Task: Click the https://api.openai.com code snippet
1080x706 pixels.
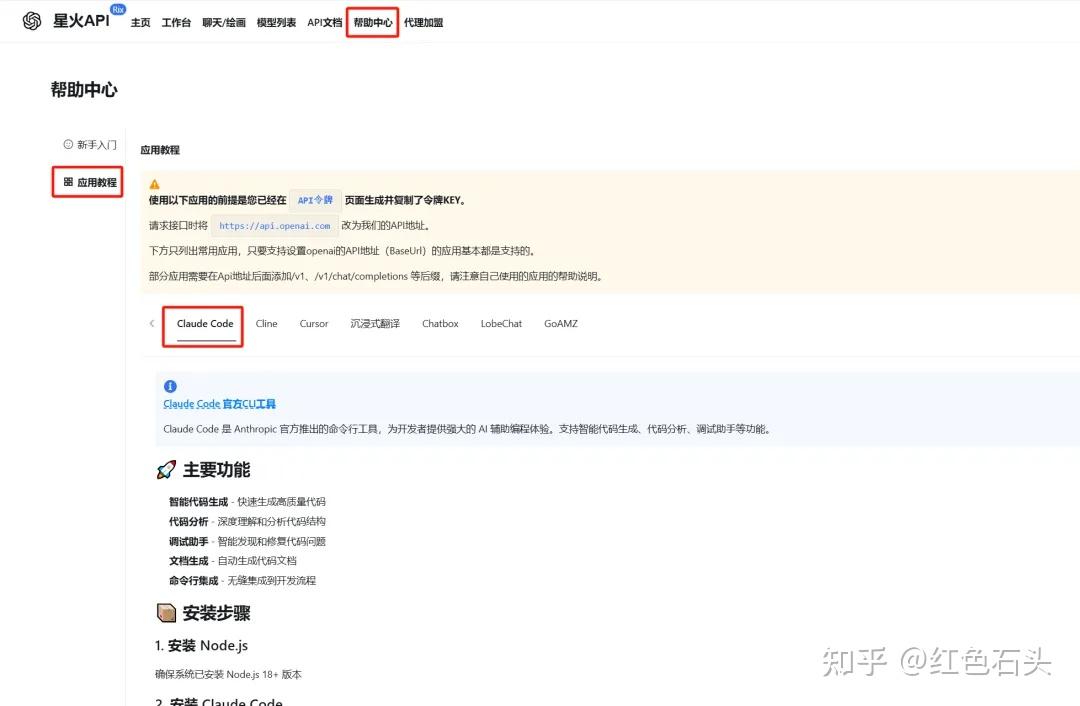Action: tap(275, 226)
